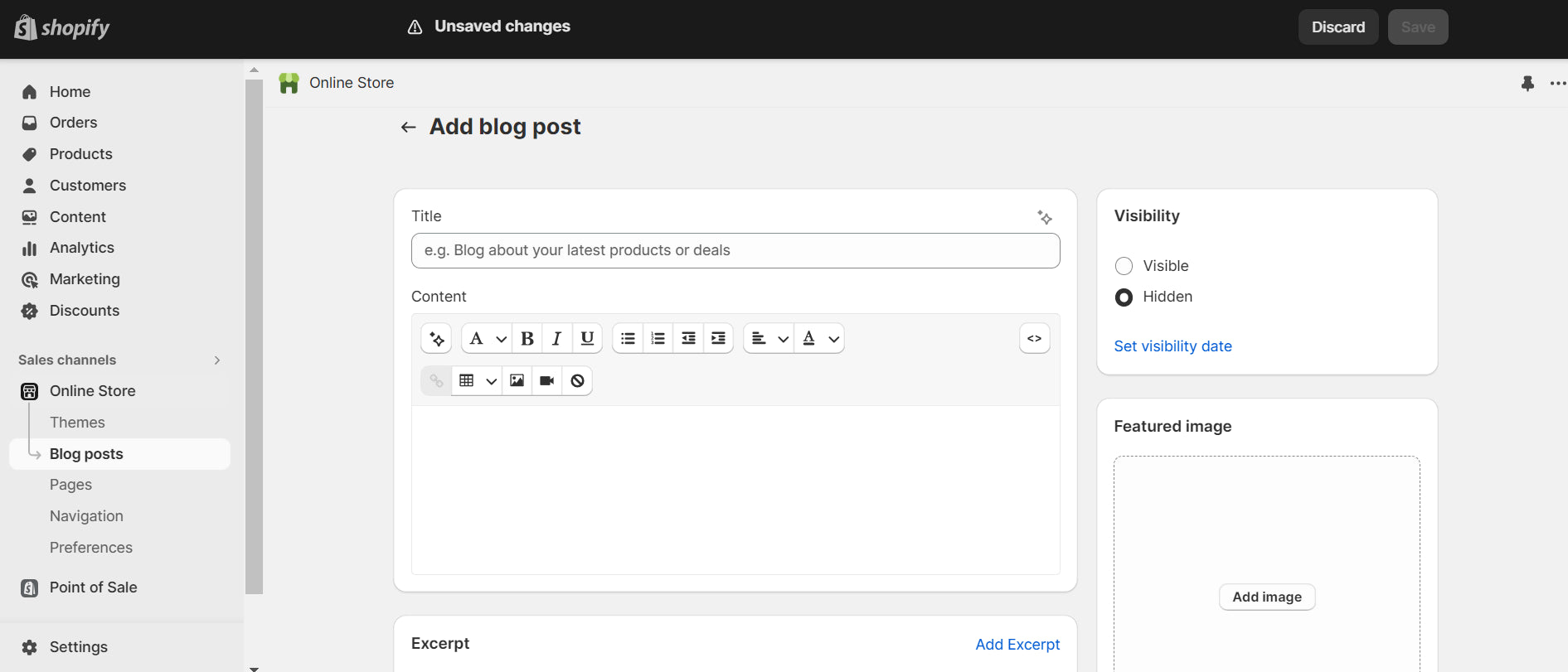Insert a bulleted list
Viewport: 1568px width, 672px height.
pyautogui.click(x=628, y=339)
